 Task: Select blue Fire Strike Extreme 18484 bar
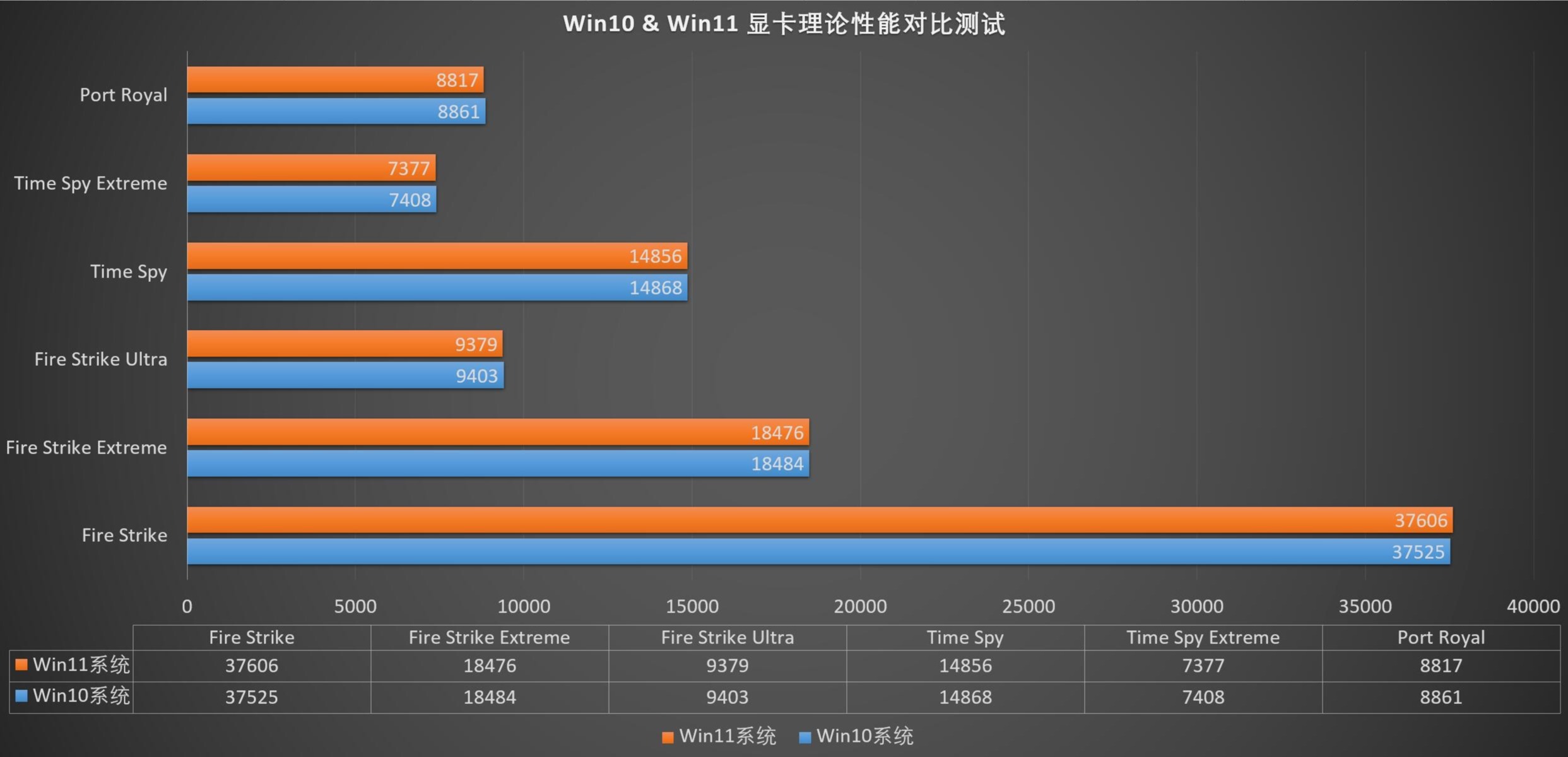click(x=497, y=464)
